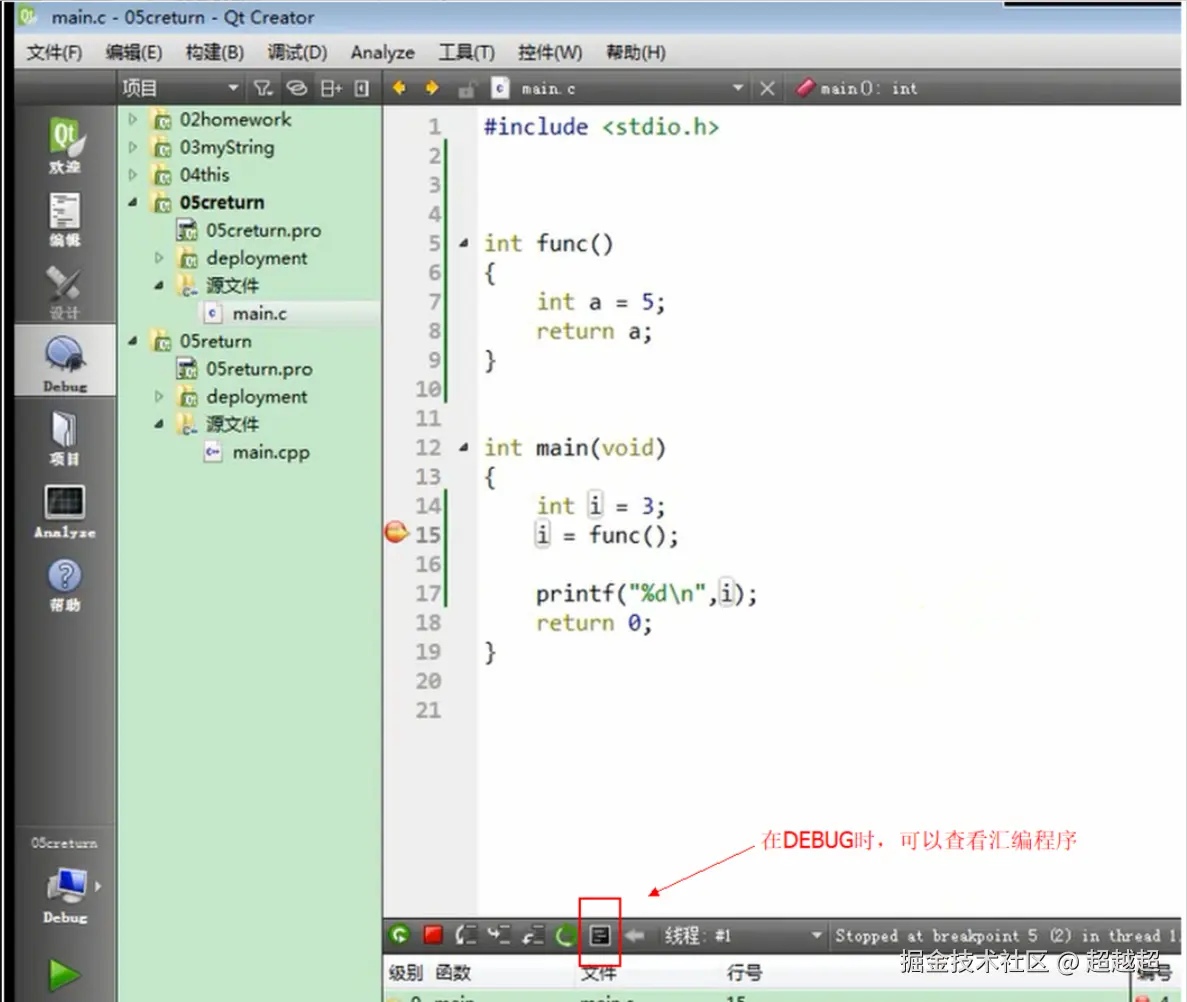This screenshot has width=1187, height=1002.
Task: Open the 构建(B) menu
Action: click(214, 52)
